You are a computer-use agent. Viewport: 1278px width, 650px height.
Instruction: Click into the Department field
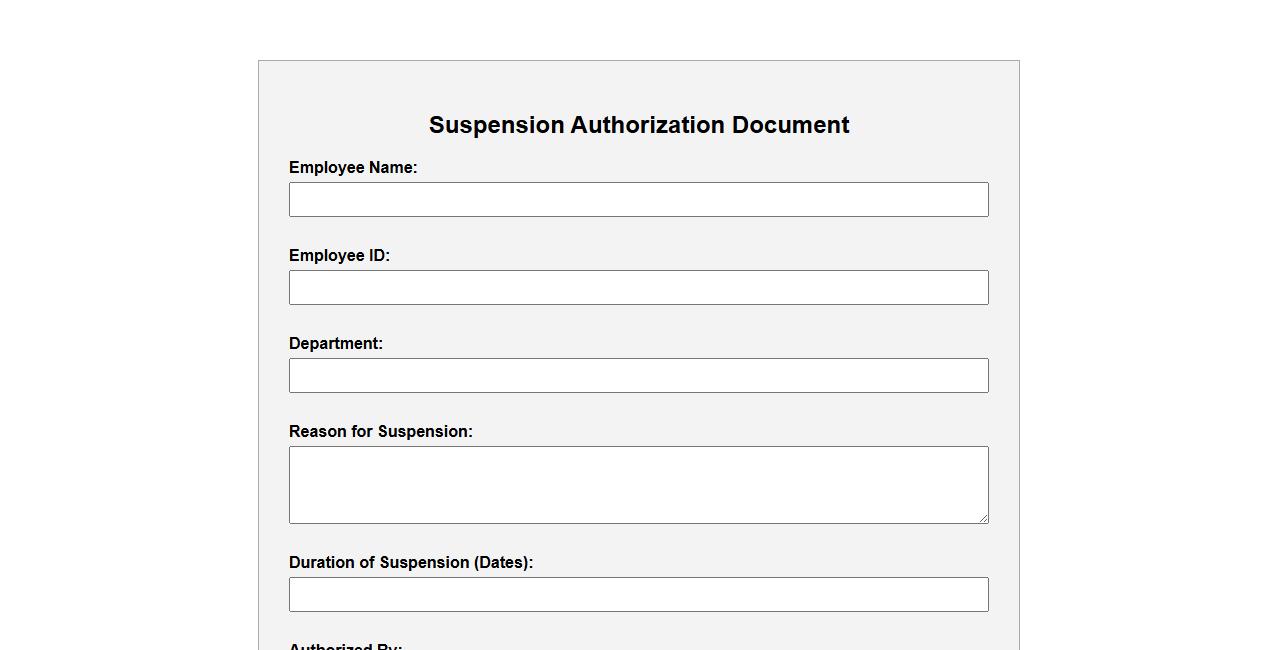pos(638,375)
